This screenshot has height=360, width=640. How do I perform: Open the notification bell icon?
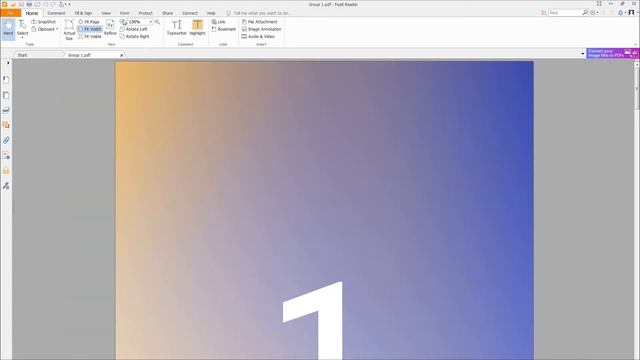point(621,13)
